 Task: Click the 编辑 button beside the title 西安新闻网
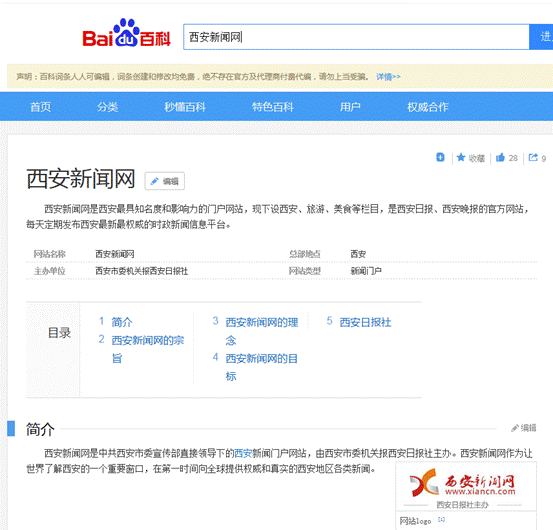(165, 181)
